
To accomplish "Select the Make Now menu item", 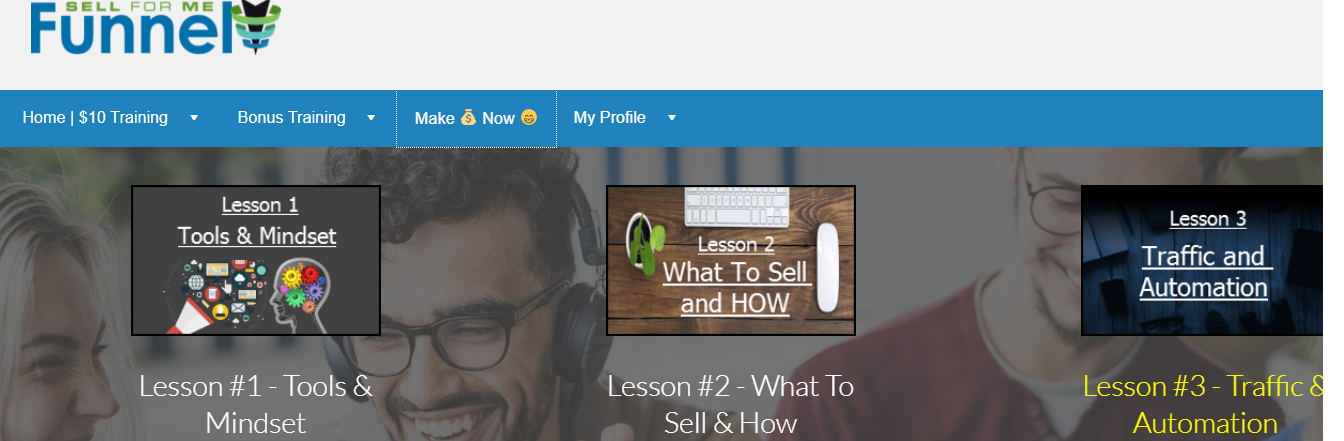I will pyautogui.click(x=476, y=118).
